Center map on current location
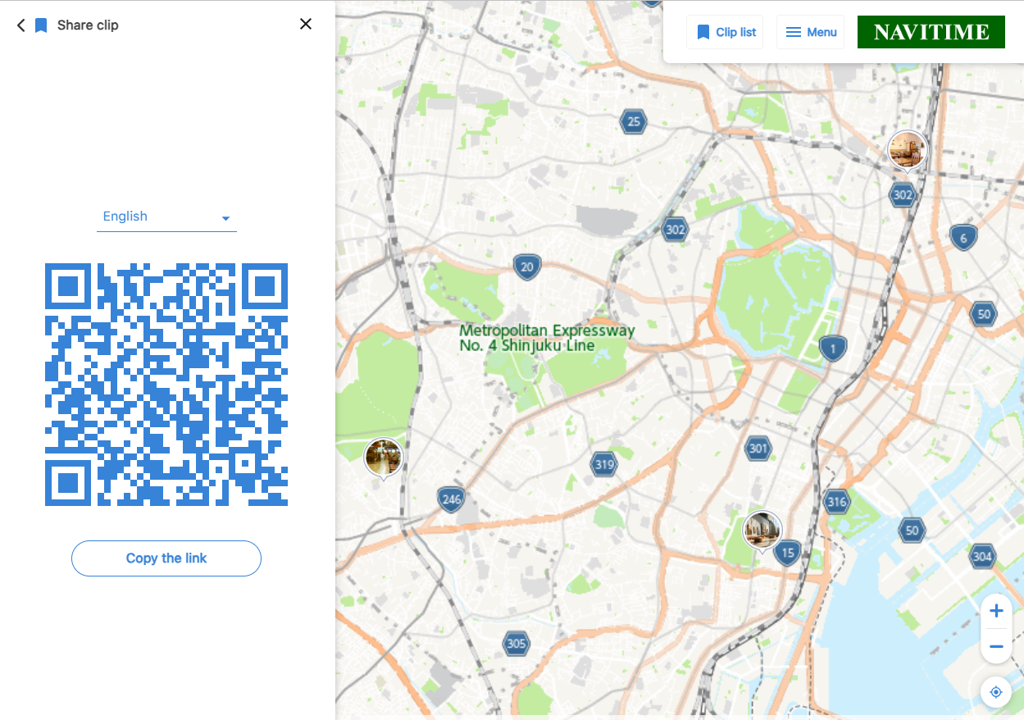 pos(996,692)
